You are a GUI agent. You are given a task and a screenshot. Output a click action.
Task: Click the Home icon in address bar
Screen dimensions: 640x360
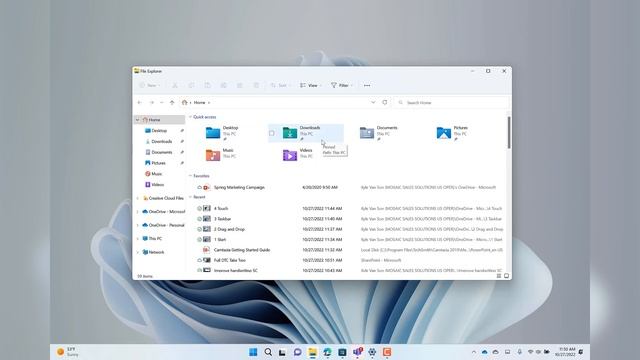pos(185,102)
